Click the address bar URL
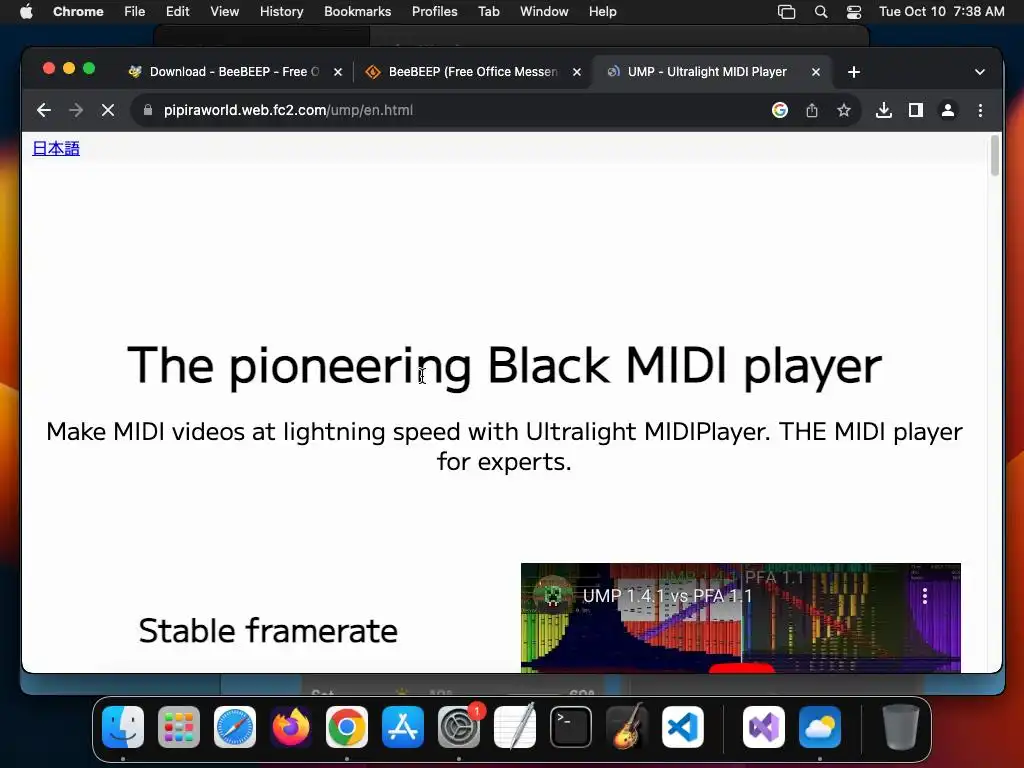 pos(288,110)
